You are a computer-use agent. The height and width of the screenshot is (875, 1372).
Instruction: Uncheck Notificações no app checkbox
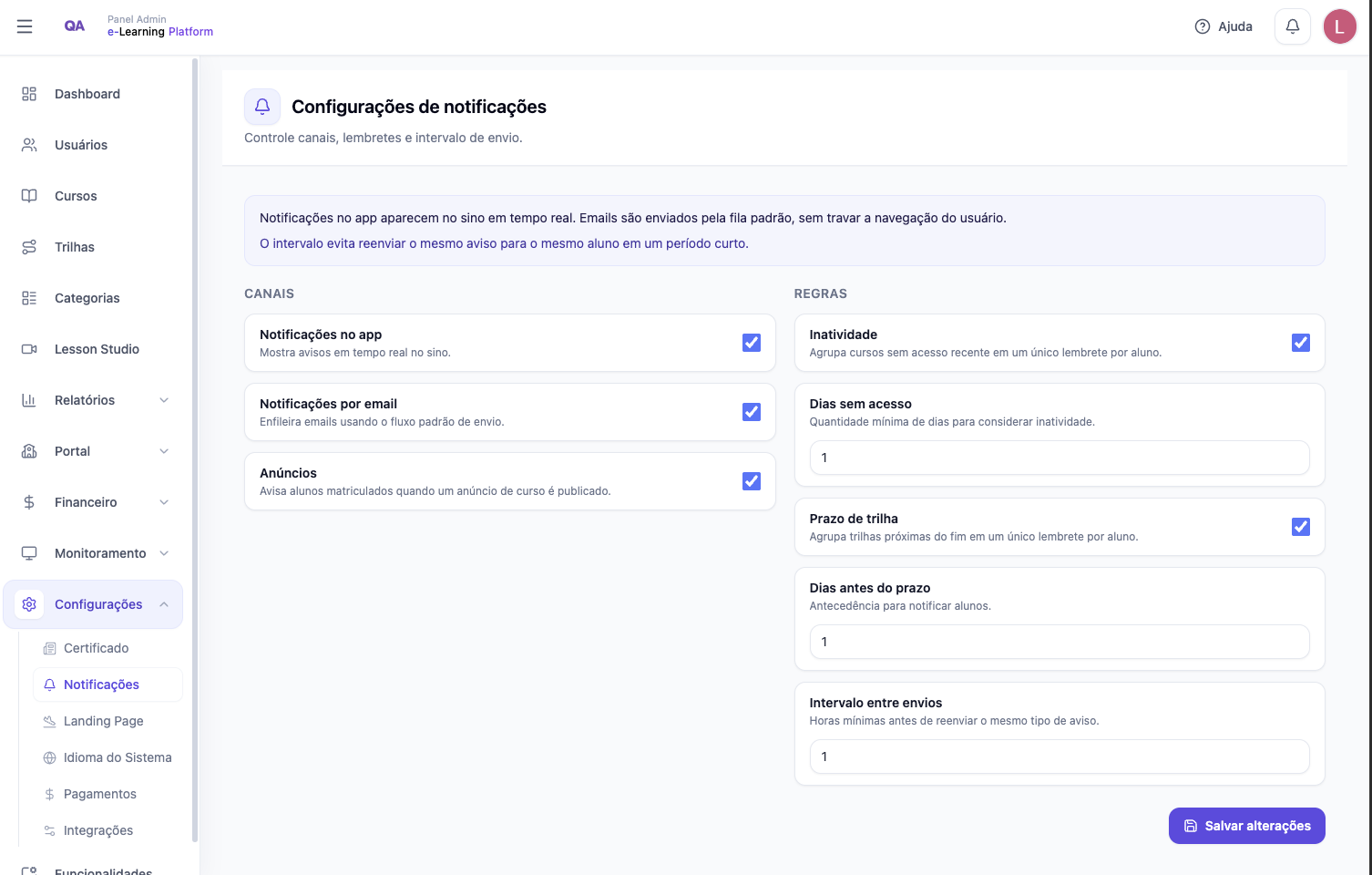(752, 343)
